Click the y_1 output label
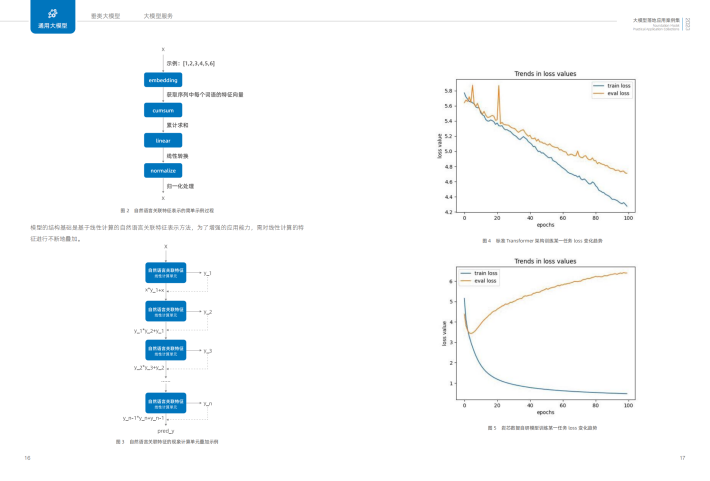 click(207, 273)
